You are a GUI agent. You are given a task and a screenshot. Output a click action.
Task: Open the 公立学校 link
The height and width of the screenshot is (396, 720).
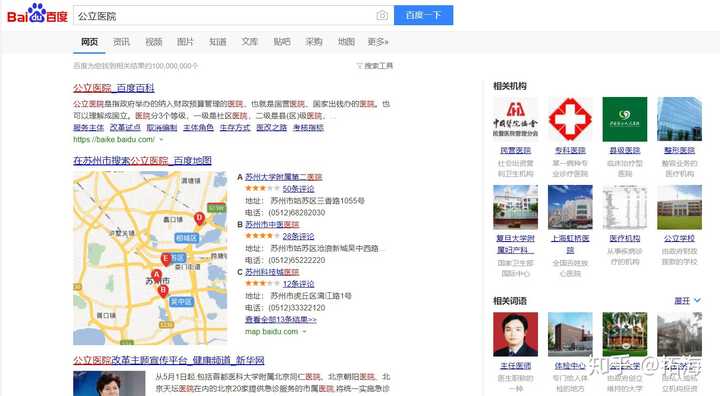tap(680, 238)
